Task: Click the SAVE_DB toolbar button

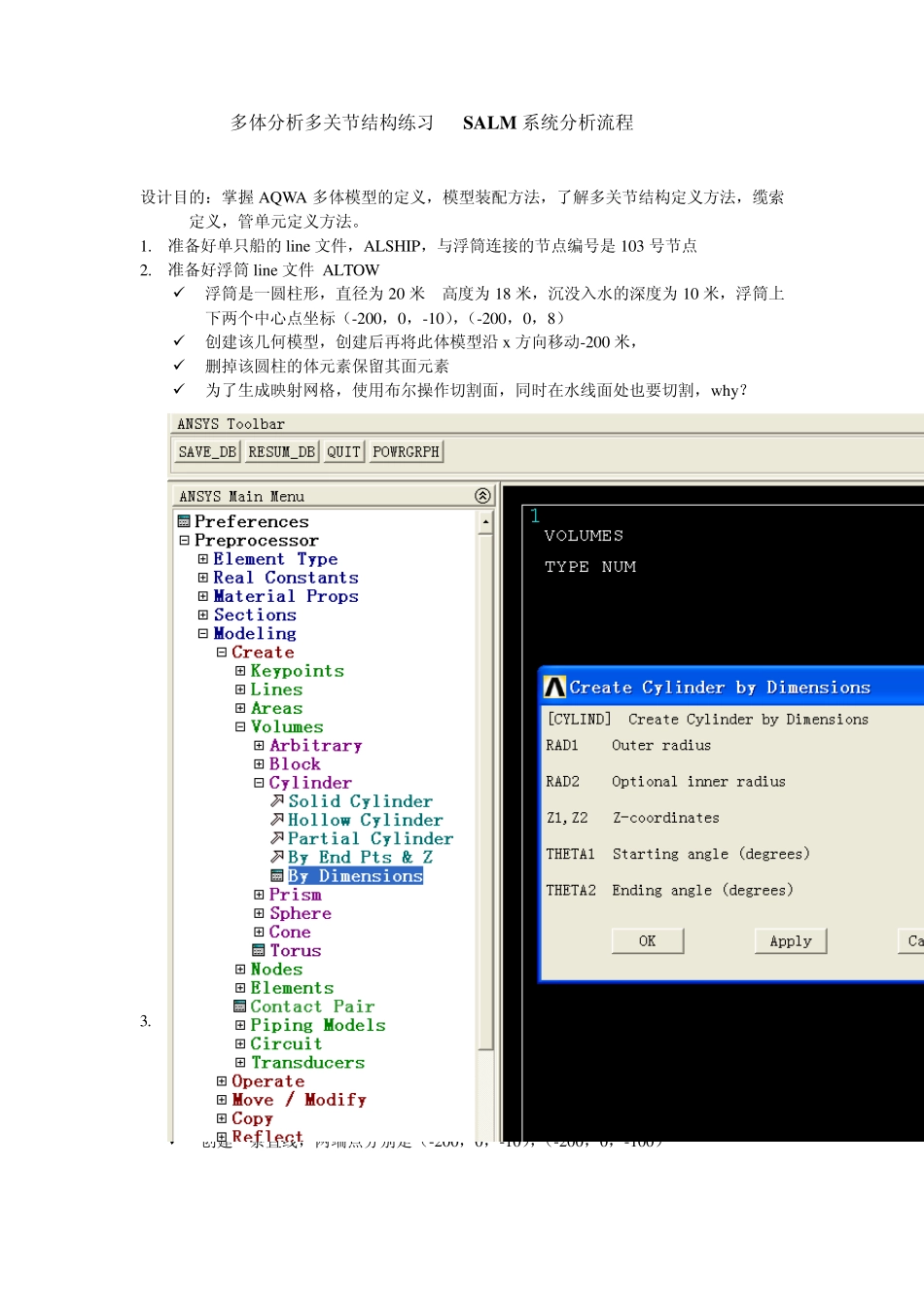Action: (207, 452)
